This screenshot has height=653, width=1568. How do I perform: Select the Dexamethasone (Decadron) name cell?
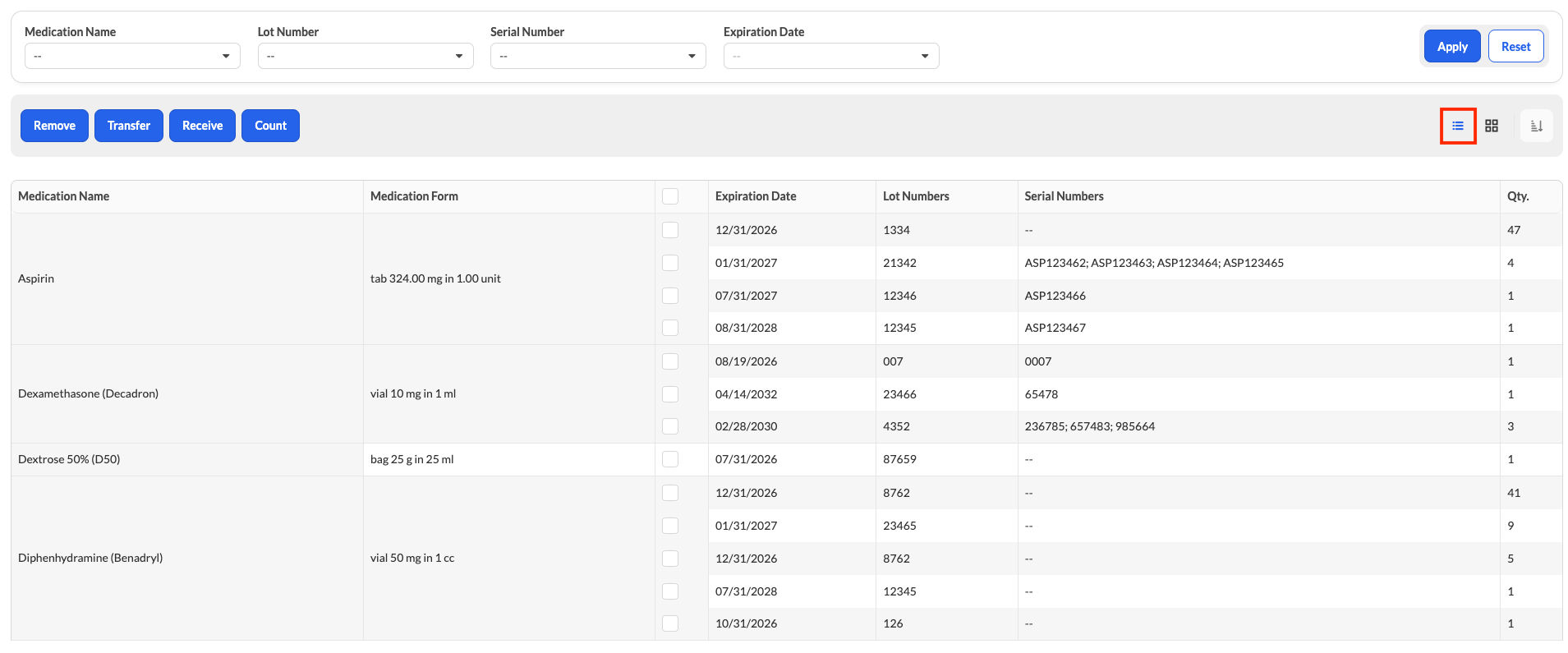(187, 393)
